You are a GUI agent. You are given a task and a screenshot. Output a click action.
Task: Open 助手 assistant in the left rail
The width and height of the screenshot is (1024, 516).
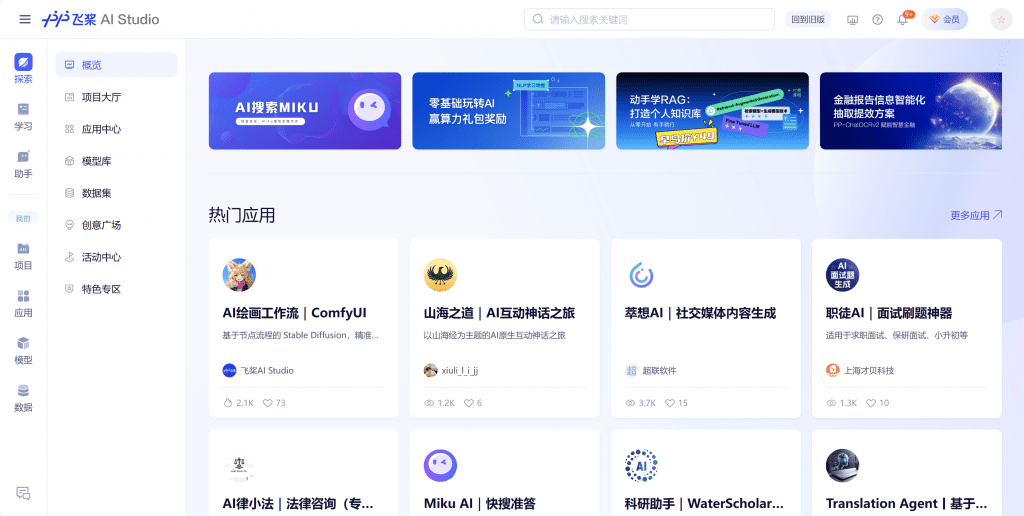(23, 164)
